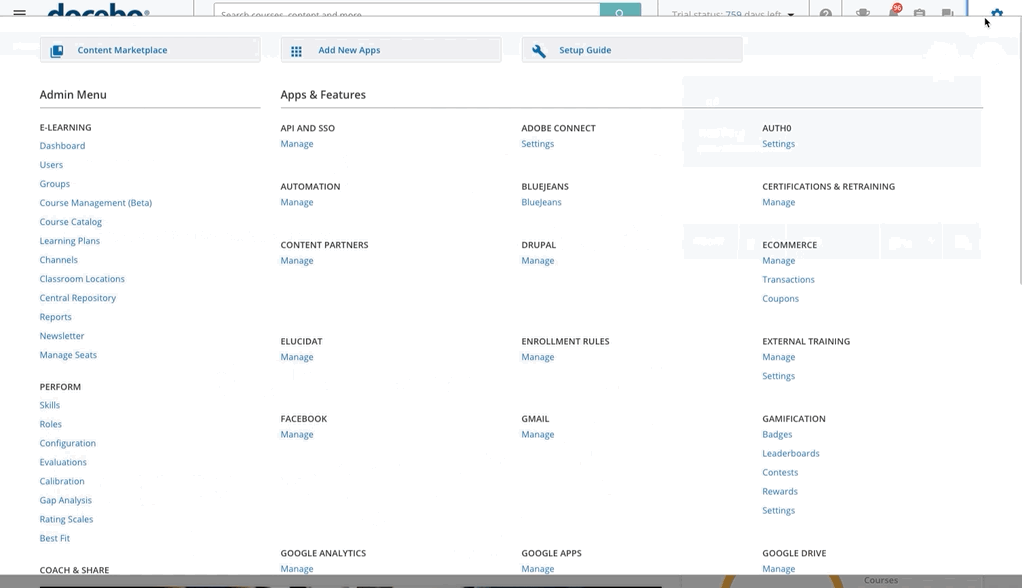
Task: Open Gamification Rewards
Action: (x=780, y=492)
